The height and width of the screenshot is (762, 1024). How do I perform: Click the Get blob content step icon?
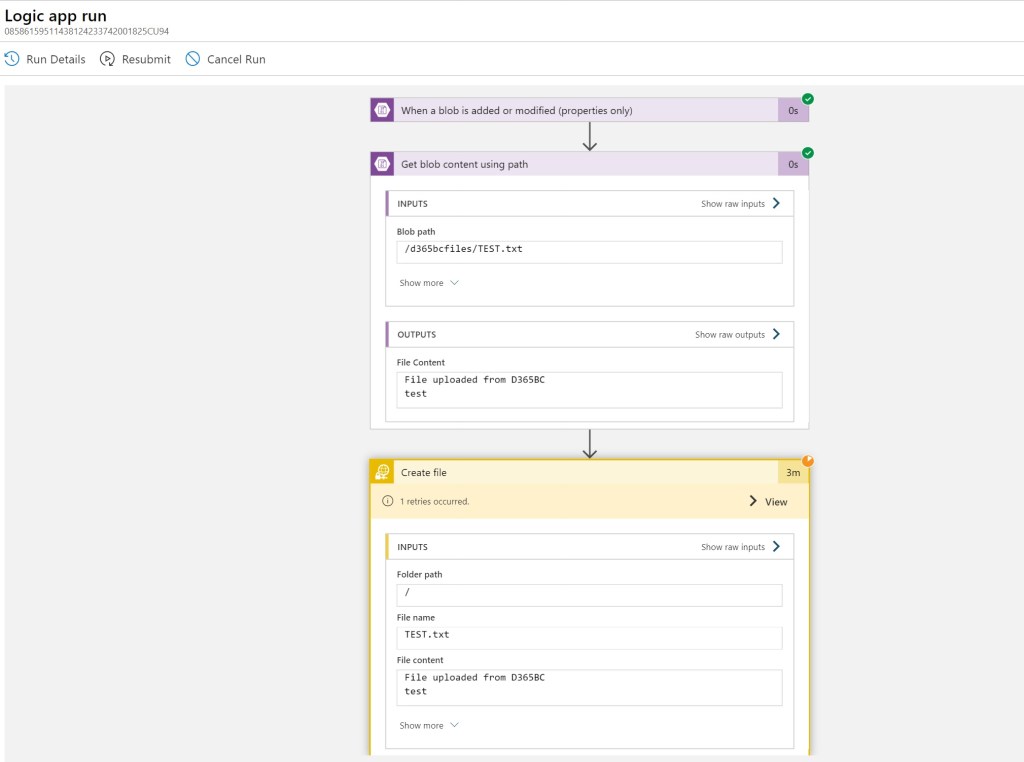(x=382, y=164)
